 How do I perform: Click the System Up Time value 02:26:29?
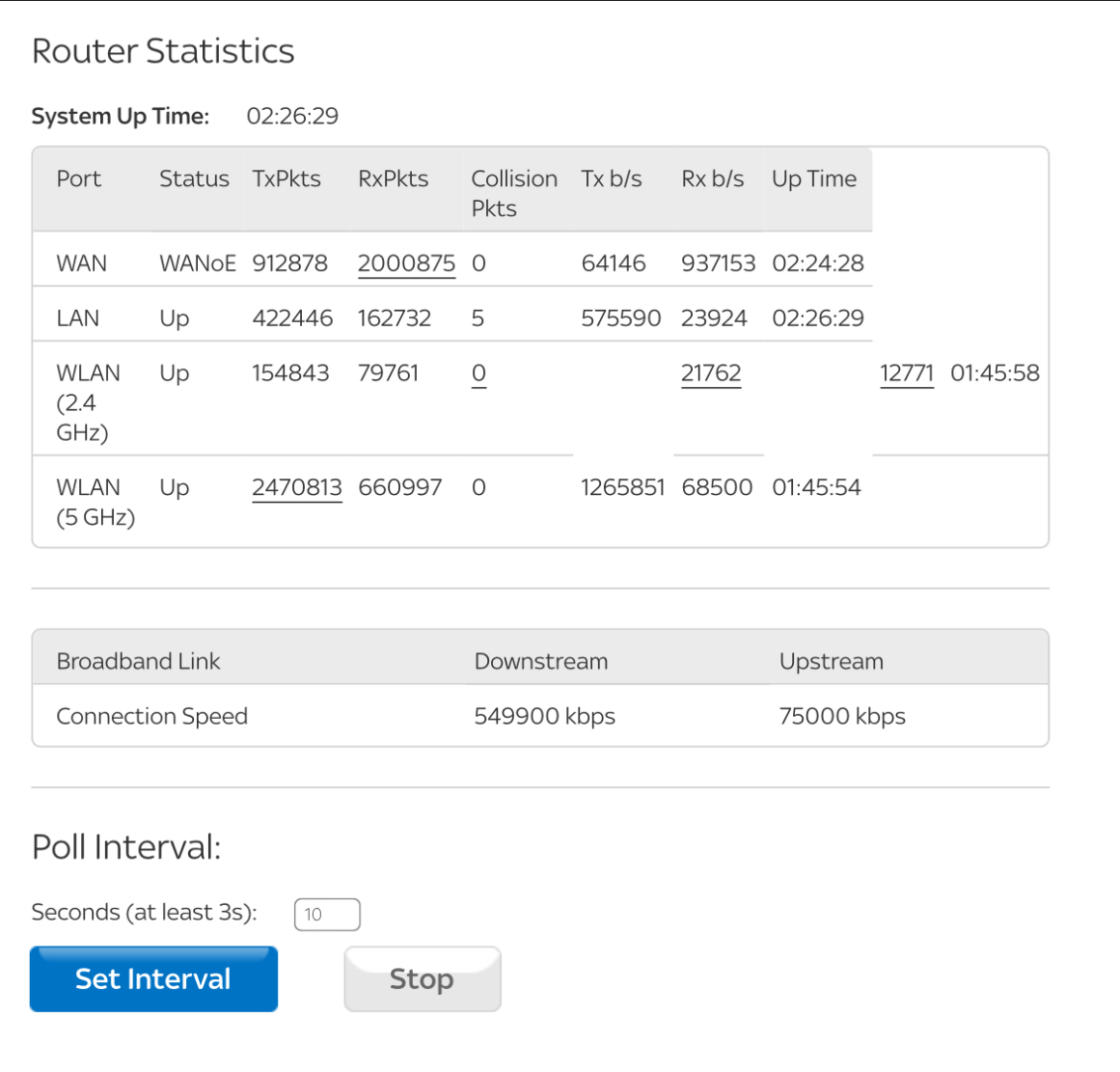[x=292, y=117]
